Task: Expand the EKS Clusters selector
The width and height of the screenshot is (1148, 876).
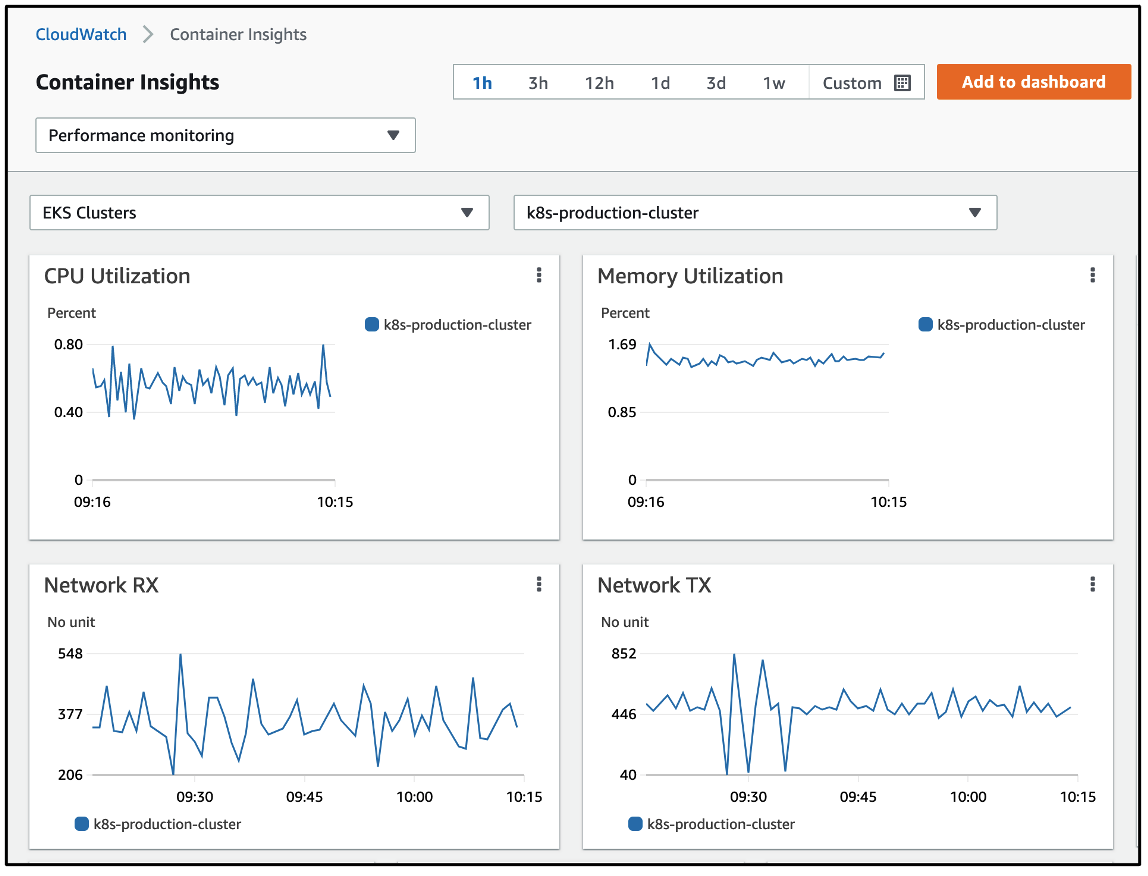Action: (x=259, y=212)
